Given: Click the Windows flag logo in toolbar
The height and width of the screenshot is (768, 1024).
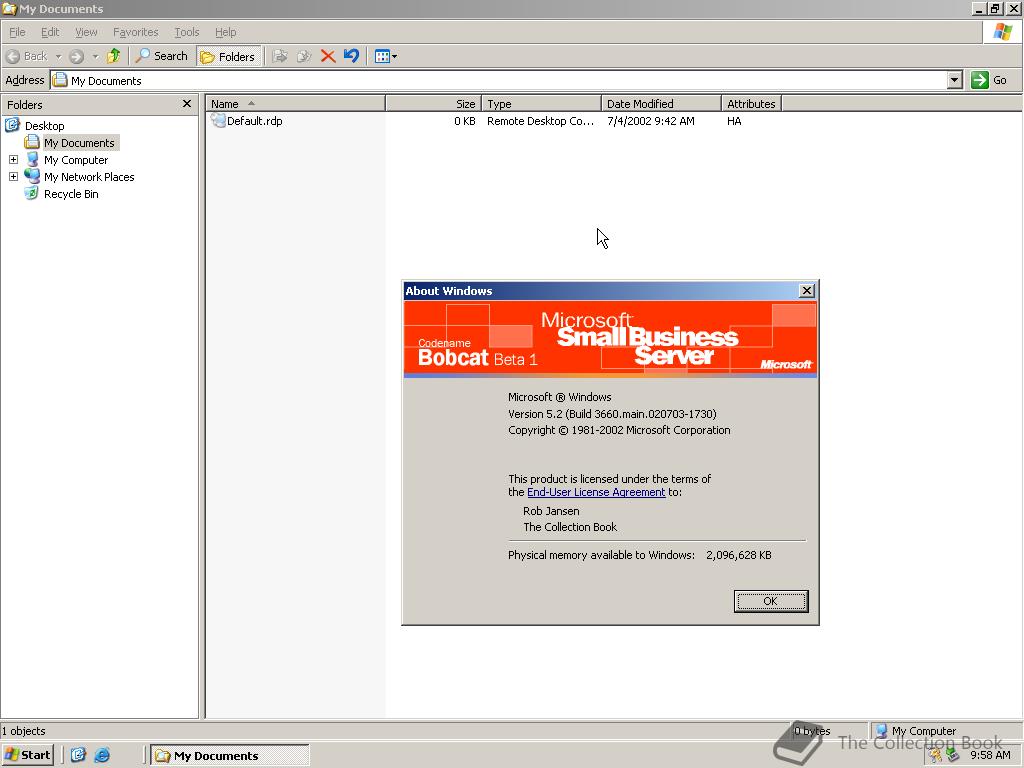Looking at the screenshot, I should pyautogui.click(x=1002, y=32).
